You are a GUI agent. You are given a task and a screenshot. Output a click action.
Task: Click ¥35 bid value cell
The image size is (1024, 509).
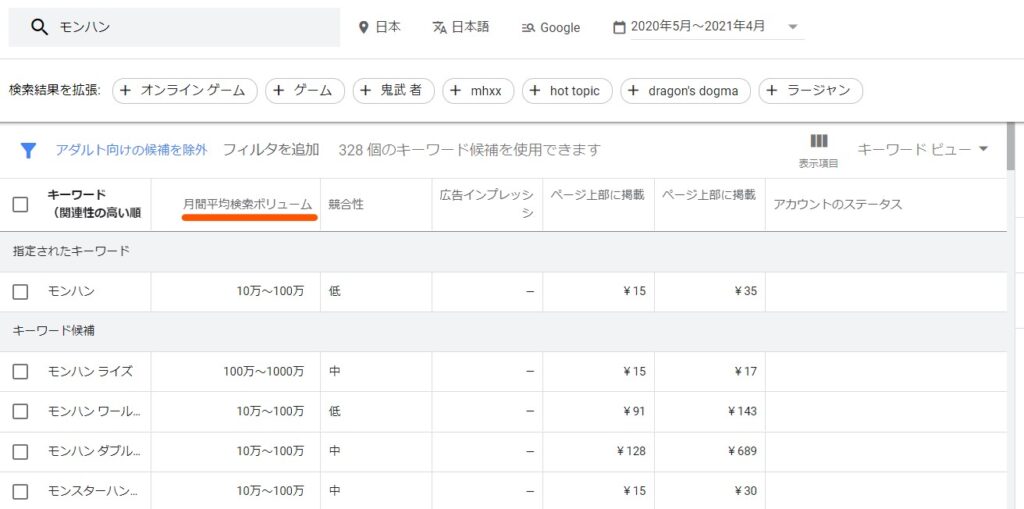(745, 291)
